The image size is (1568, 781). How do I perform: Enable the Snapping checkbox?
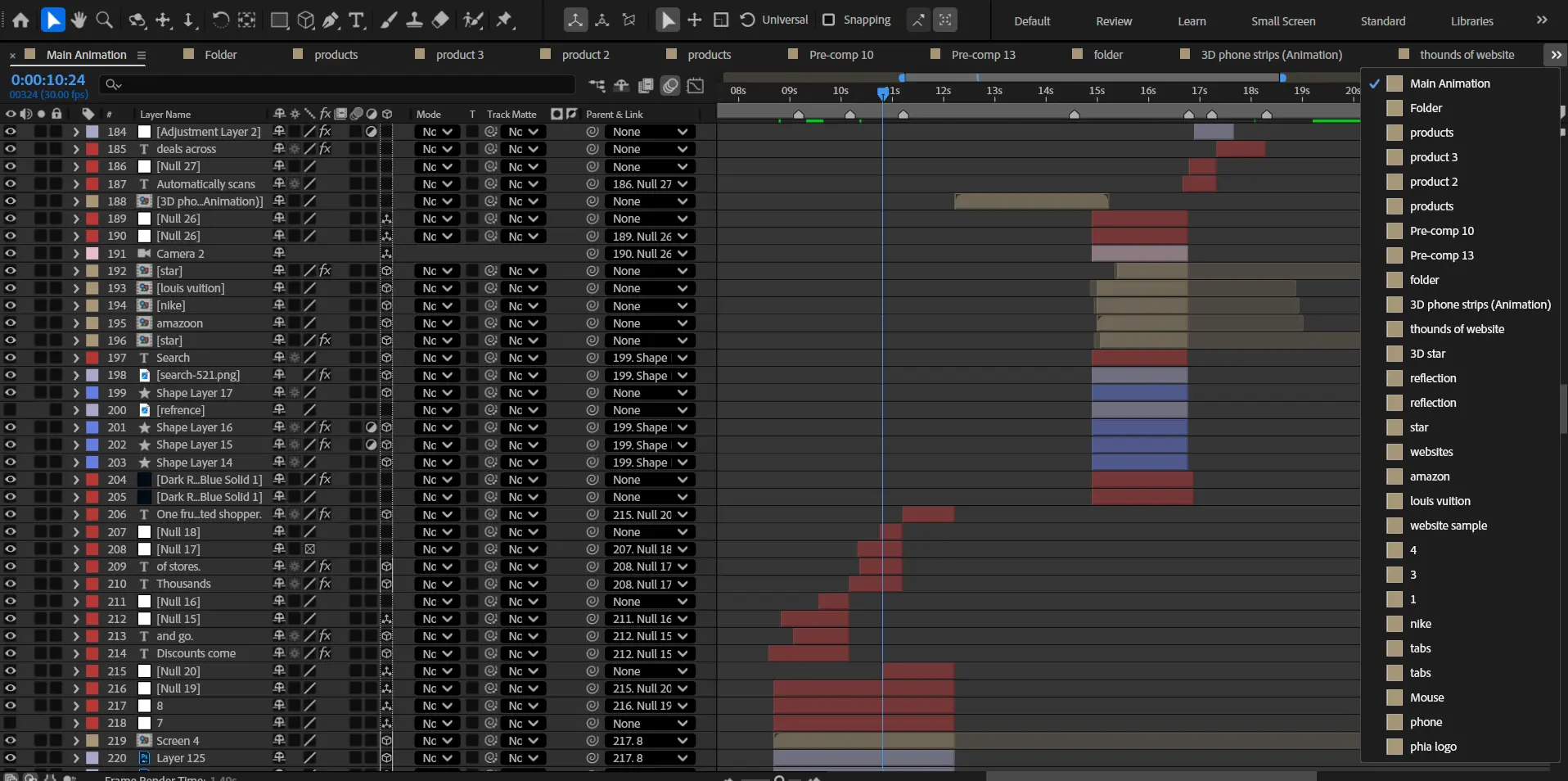[828, 20]
